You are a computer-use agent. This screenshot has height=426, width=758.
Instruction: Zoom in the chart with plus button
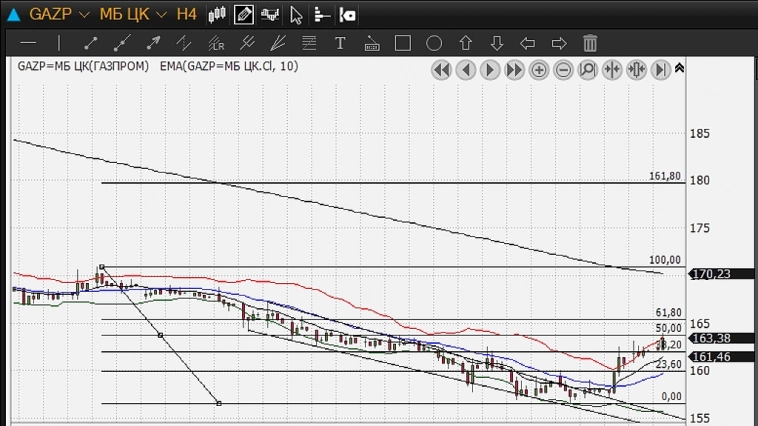(x=539, y=69)
